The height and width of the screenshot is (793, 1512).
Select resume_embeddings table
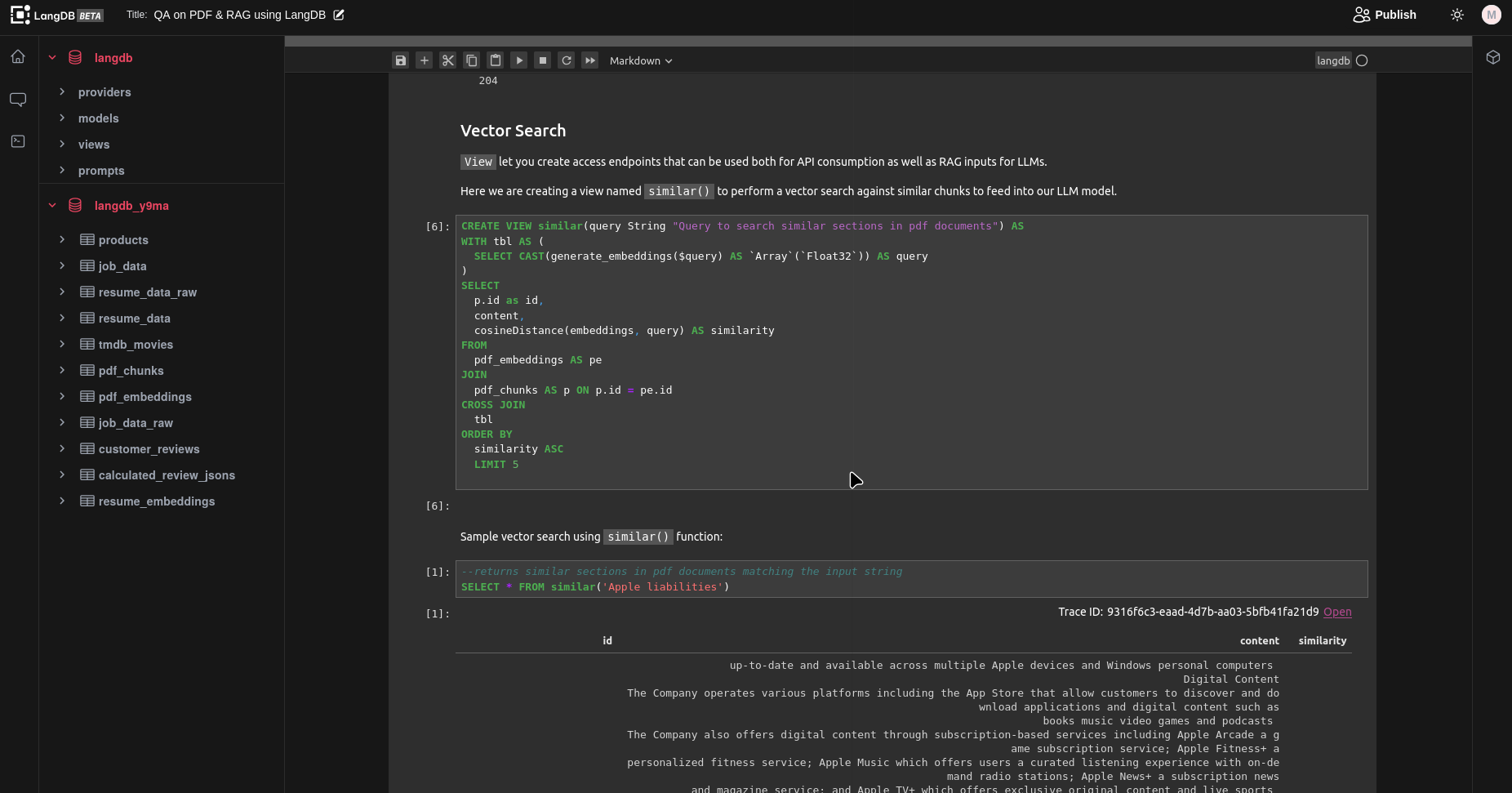click(157, 501)
